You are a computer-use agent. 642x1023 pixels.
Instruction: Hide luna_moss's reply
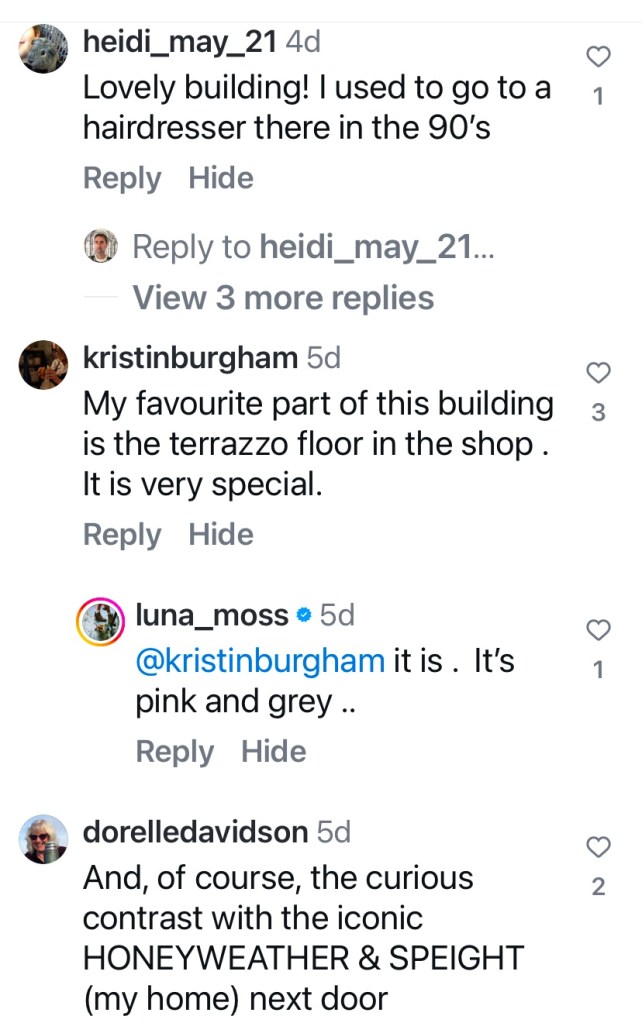273,751
